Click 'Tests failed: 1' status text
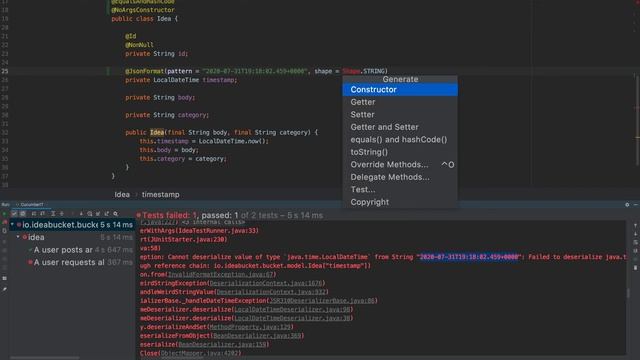The image size is (640, 360). [169, 215]
